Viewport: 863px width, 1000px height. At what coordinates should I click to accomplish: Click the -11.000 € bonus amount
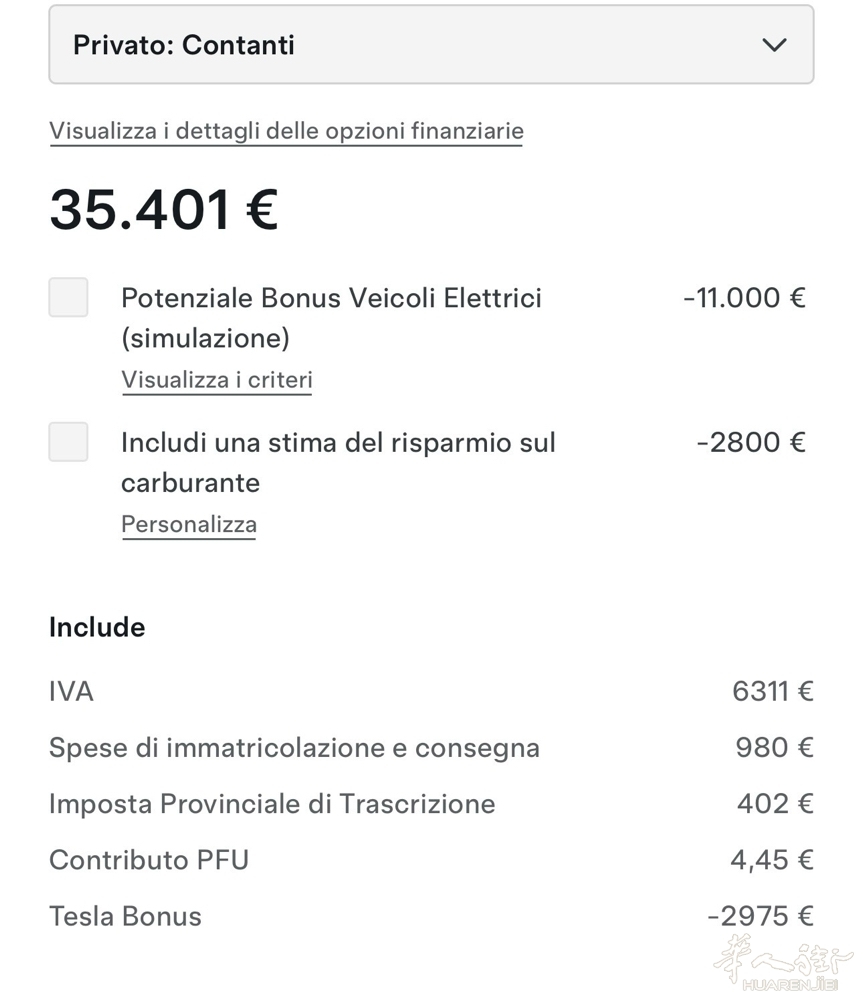(x=744, y=298)
